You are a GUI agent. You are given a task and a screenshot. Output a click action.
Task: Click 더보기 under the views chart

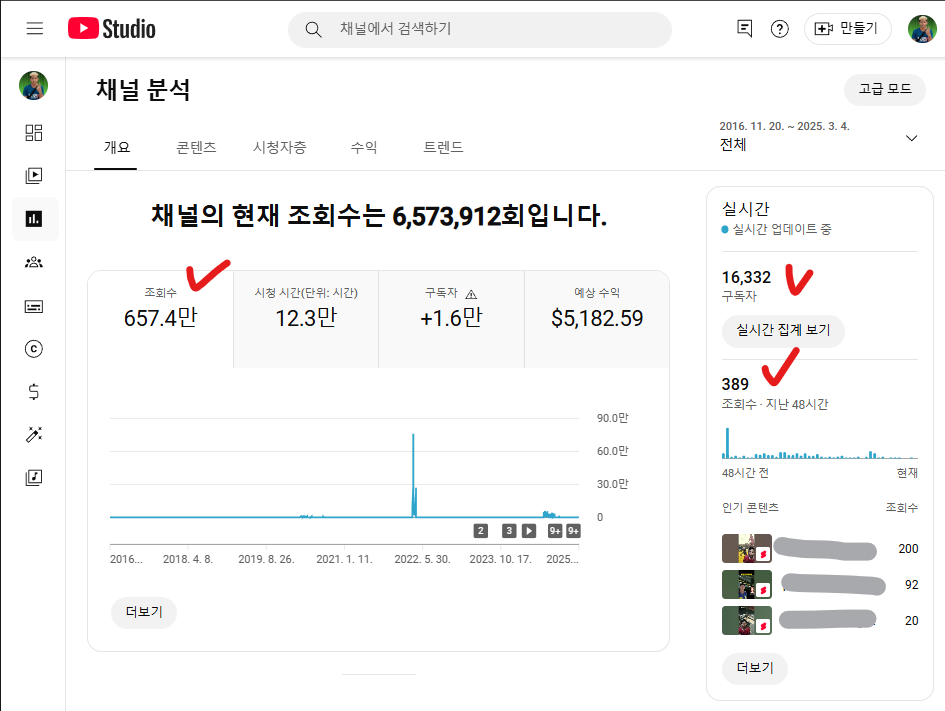coord(144,612)
